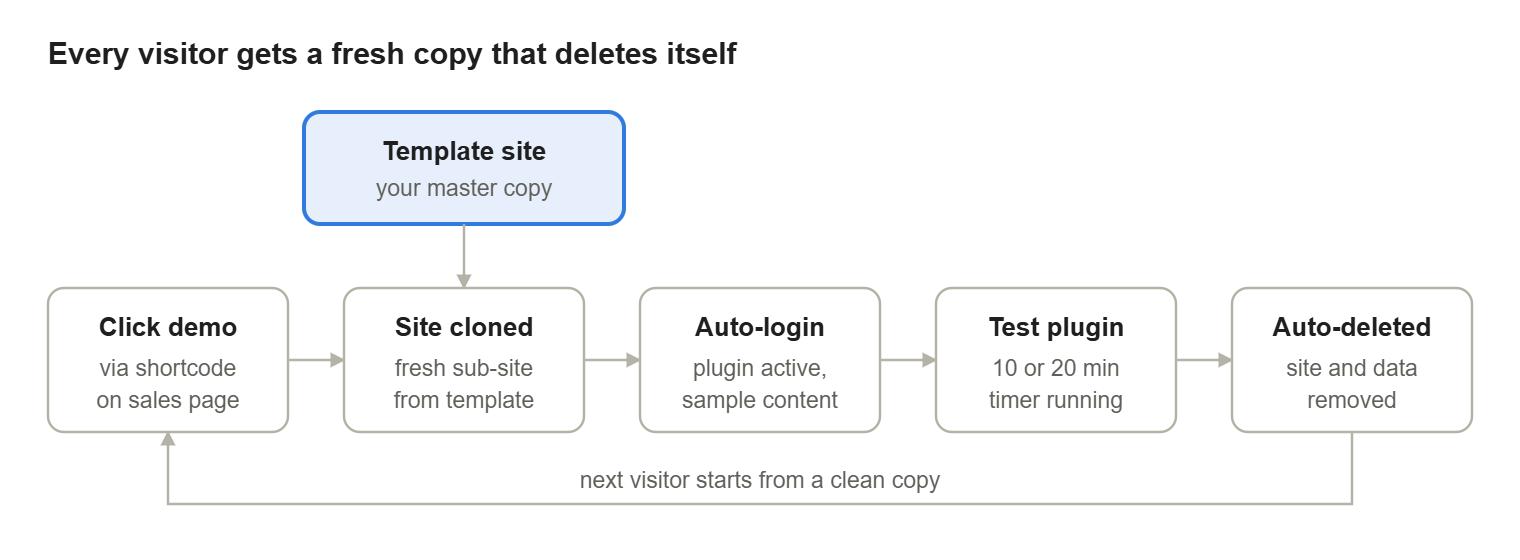Select the Click demo step box

point(168,360)
